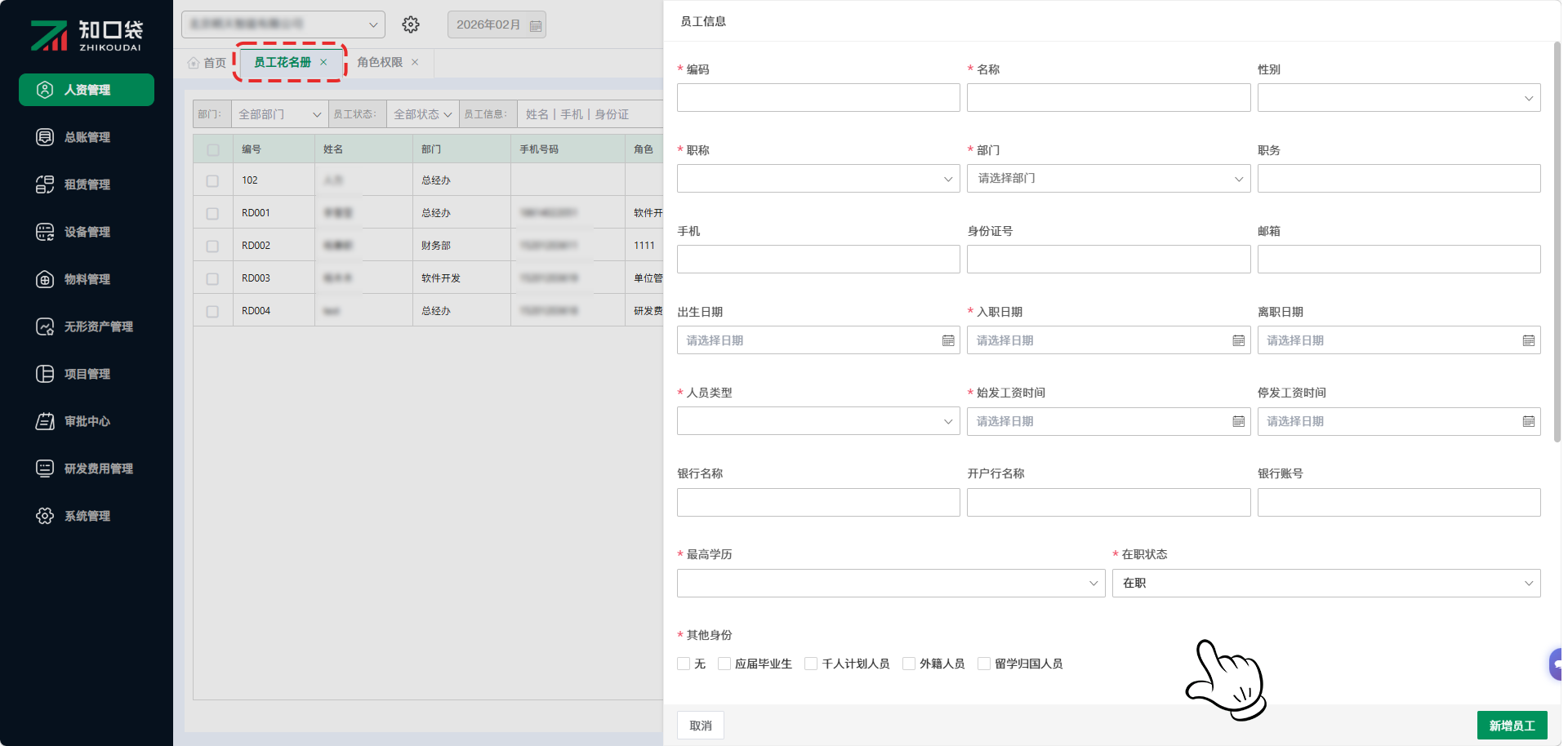Open calendar icon in 出生日期 field
1568x746 pixels.
click(948, 340)
